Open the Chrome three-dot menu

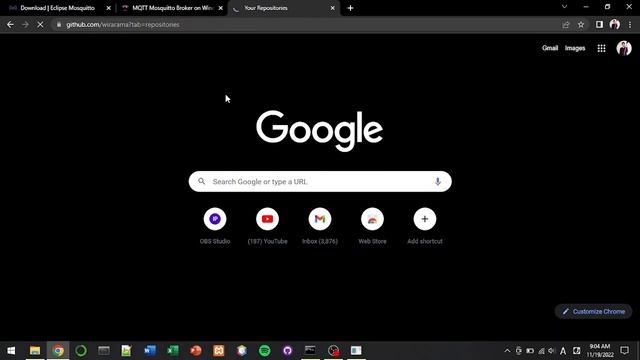[630, 25]
